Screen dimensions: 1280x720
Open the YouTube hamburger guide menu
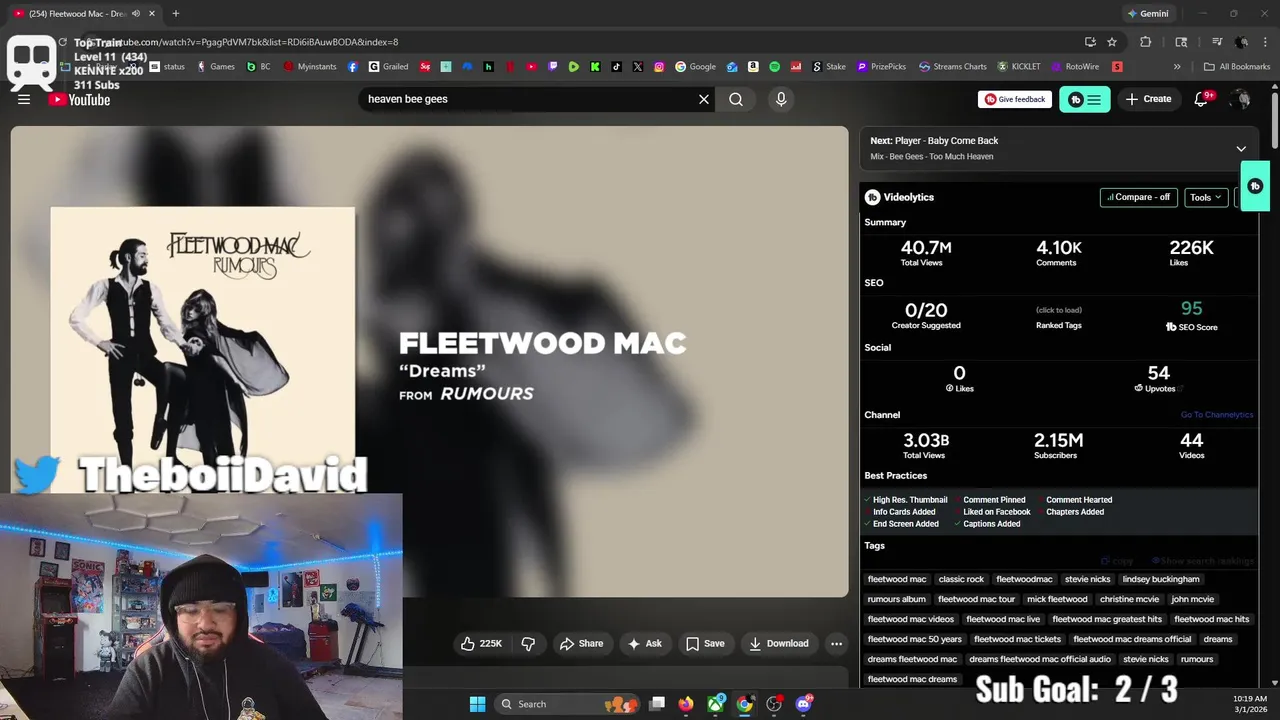(24, 99)
